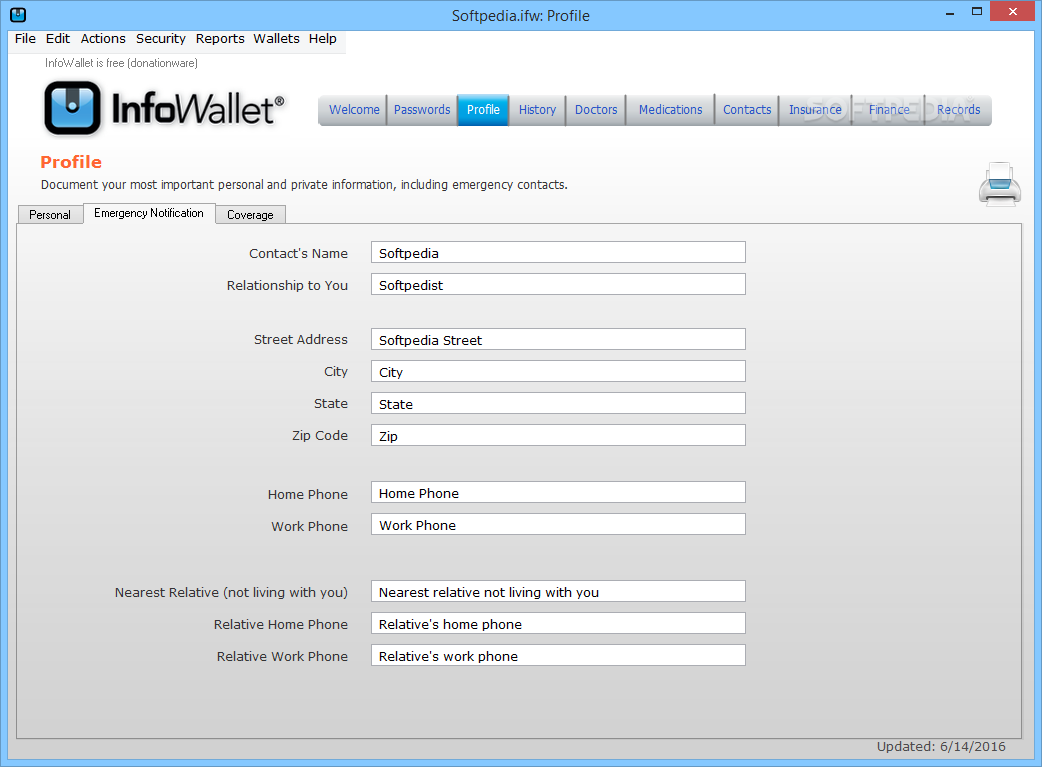Click the orange 'Profile' heading
Image resolution: width=1042 pixels, height=767 pixels.
click(x=71, y=162)
